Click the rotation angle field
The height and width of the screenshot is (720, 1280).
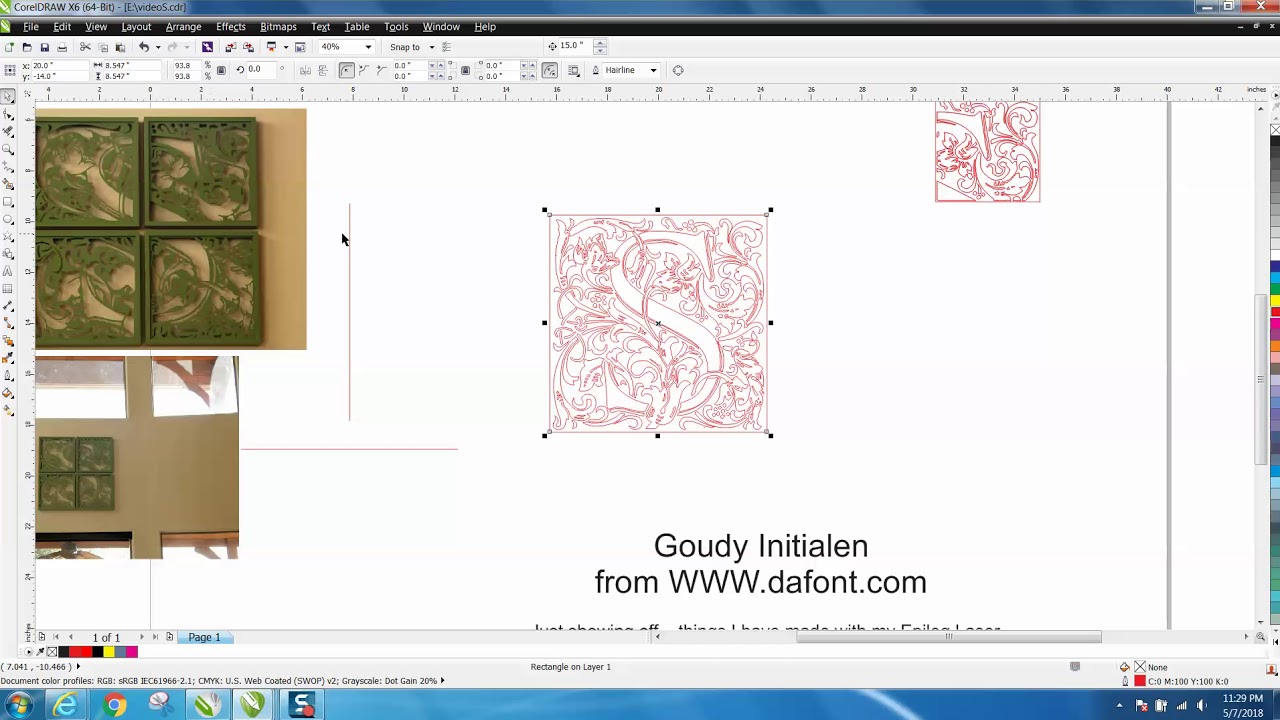pyautogui.click(x=260, y=70)
